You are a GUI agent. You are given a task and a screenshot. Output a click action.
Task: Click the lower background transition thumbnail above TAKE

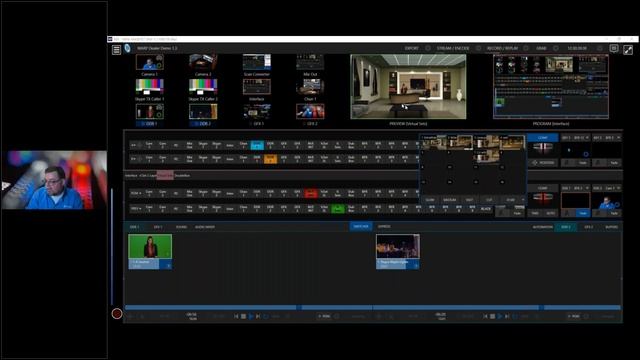tap(543, 198)
